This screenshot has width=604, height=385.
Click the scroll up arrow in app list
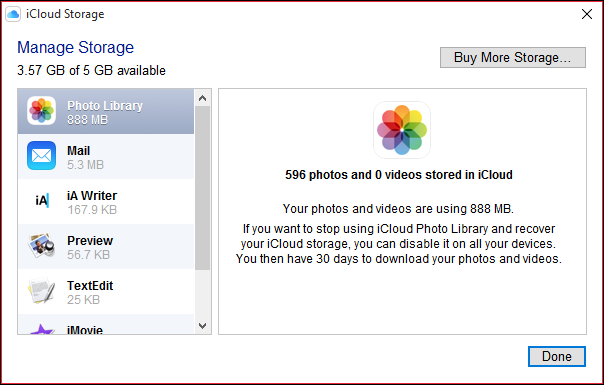click(203, 98)
